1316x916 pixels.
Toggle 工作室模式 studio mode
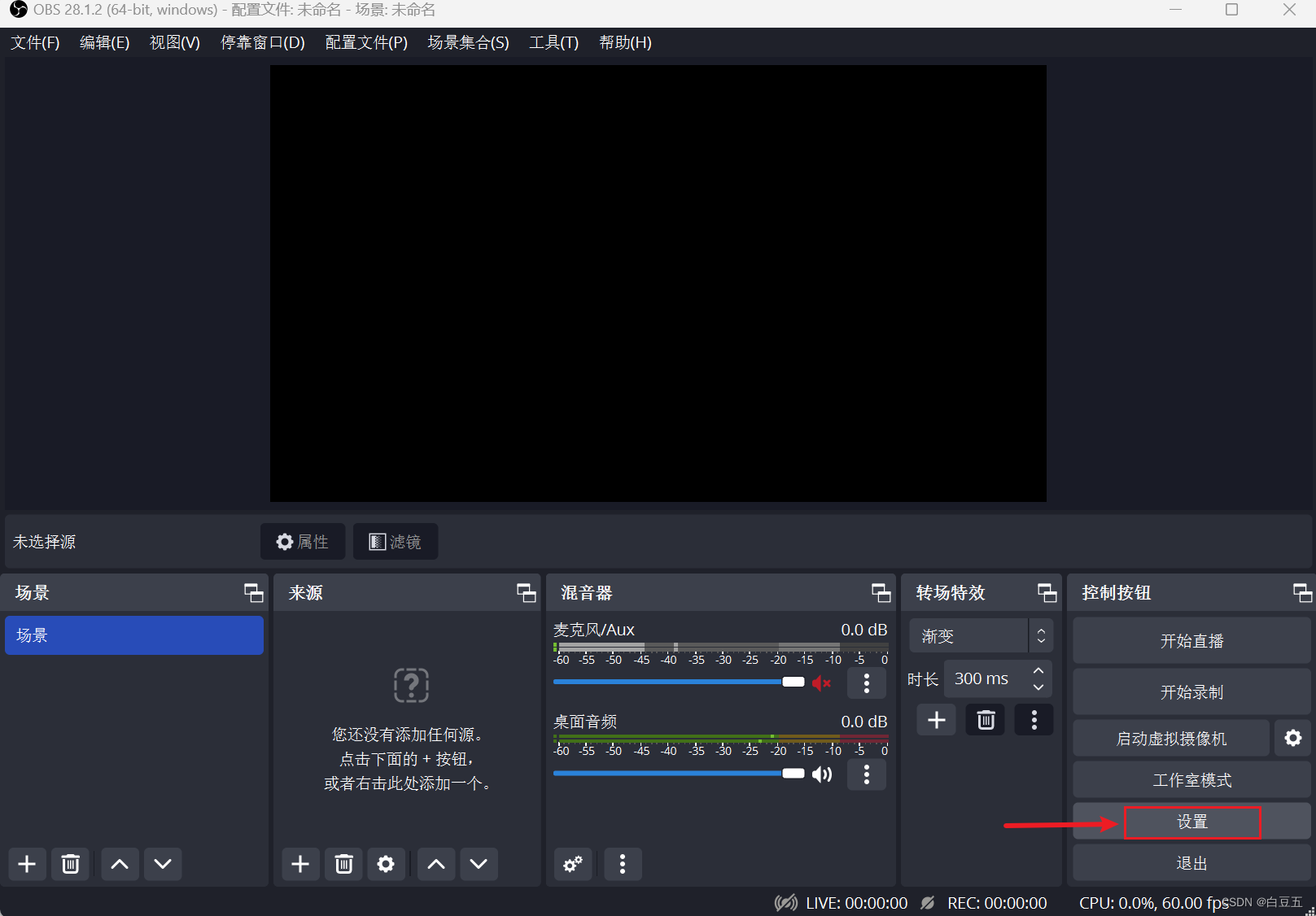(x=1191, y=780)
